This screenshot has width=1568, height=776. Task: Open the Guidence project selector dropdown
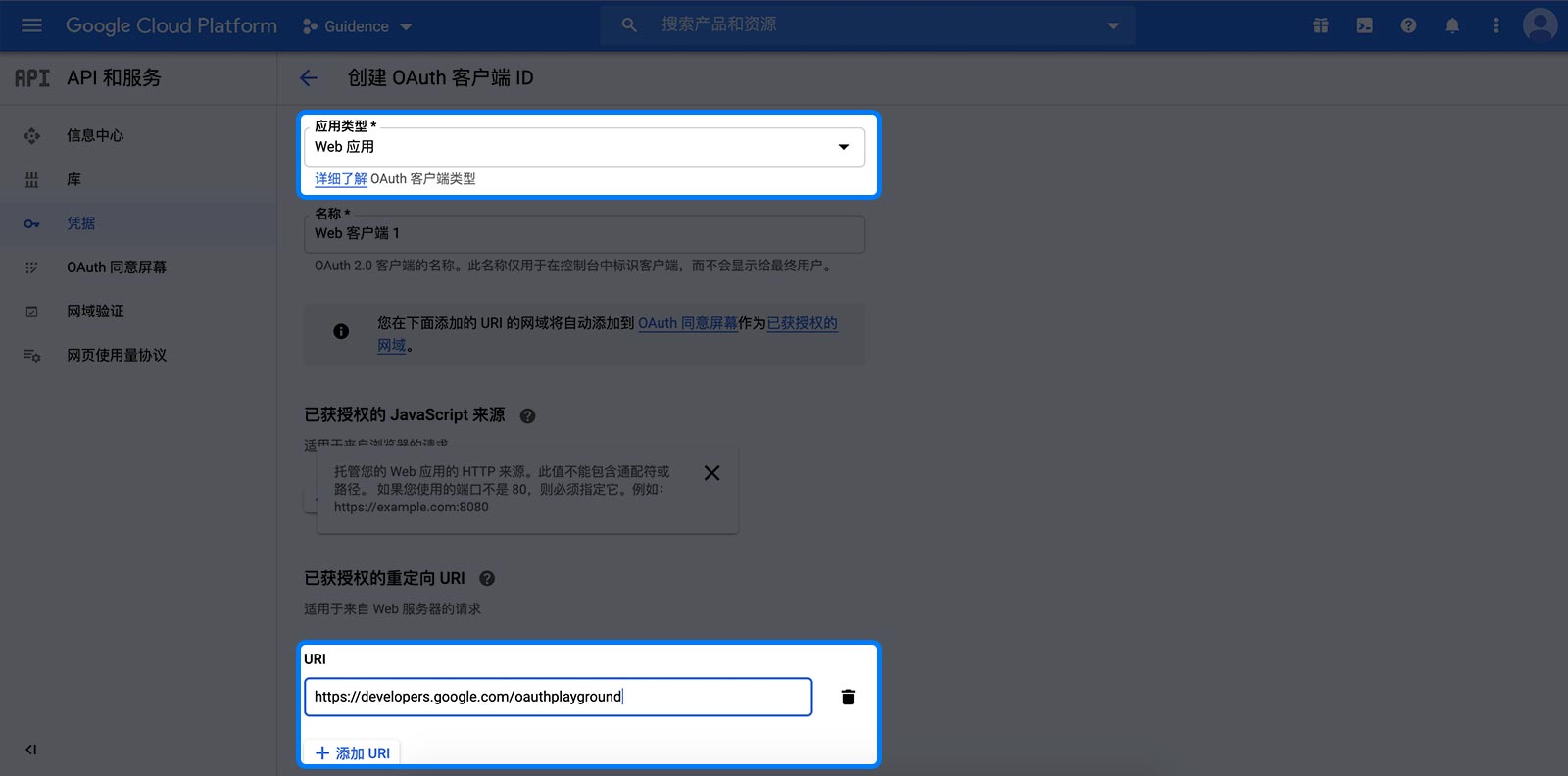pyautogui.click(x=358, y=26)
